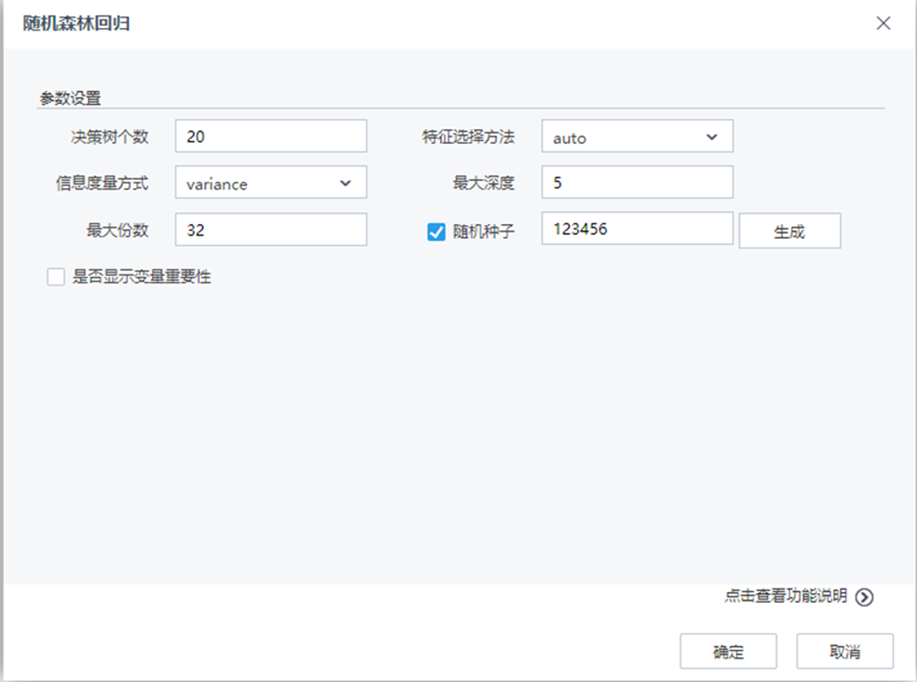Image resolution: width=917 pixels, height=682 pixels.
Task: Click the 生成 button
Action: click(789, 231)
